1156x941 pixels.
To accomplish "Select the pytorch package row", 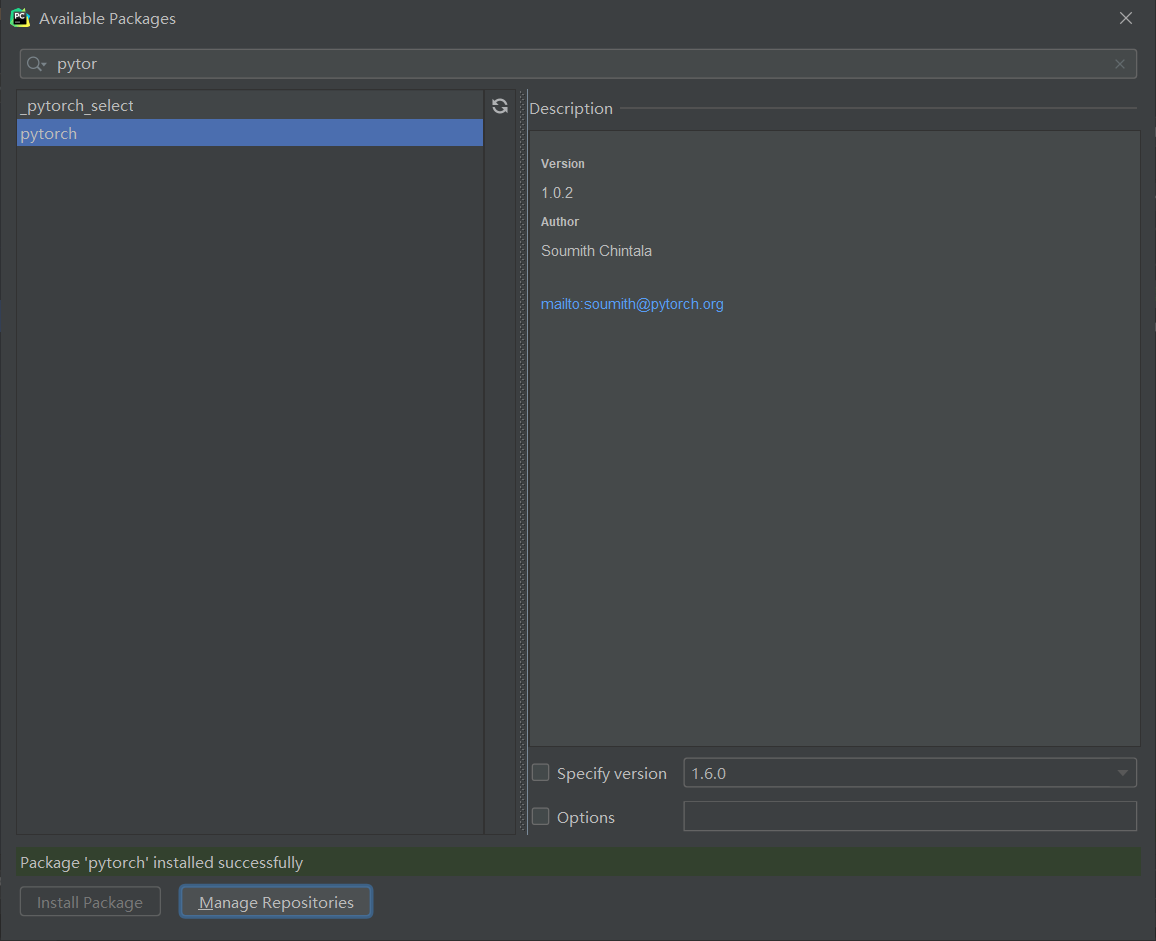I will 250,133.
